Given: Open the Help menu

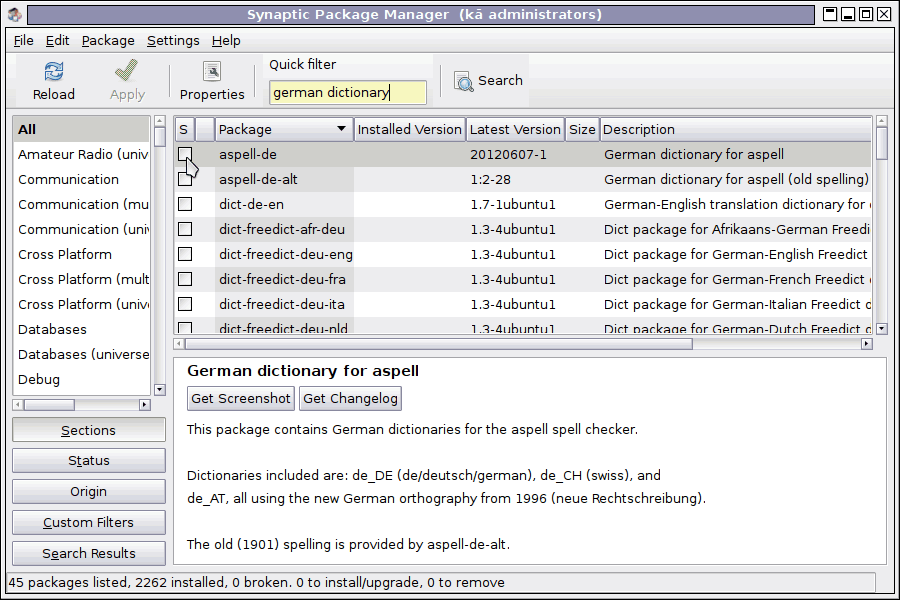Looking at the screenshot, I should tap(226, 41).
